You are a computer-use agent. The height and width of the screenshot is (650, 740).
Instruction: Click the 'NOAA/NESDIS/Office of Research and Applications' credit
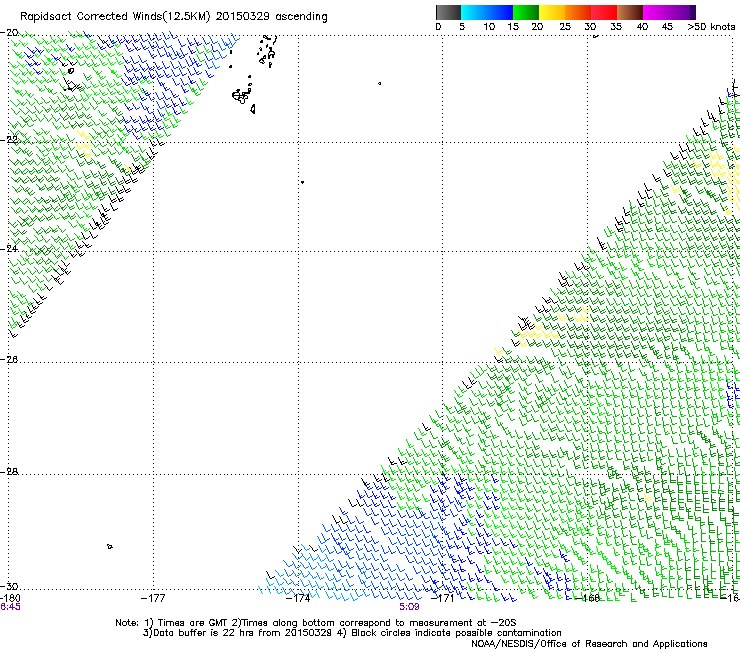(x=589, y=644)
